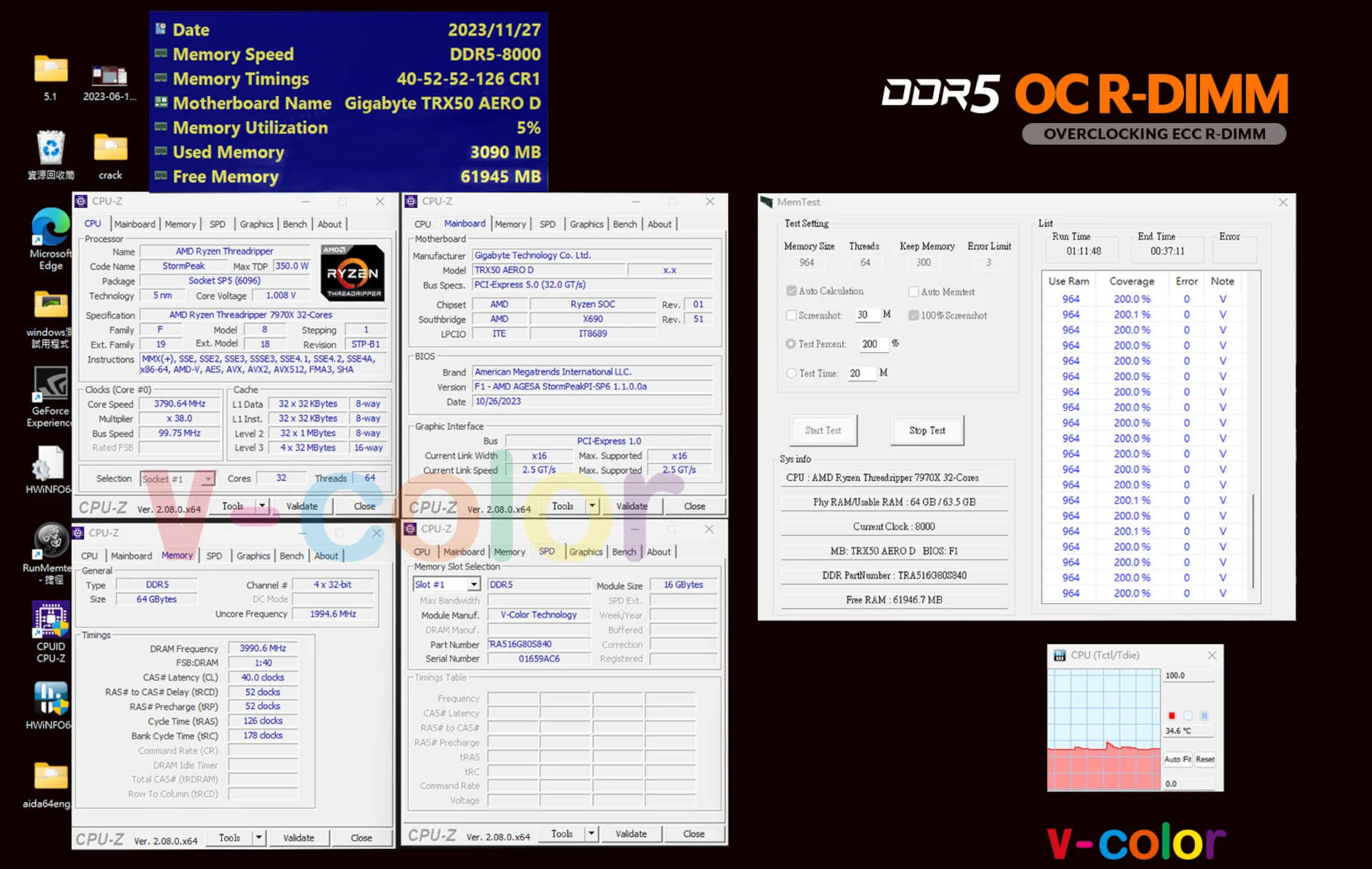Viewport: 1372px width, 869px height.
Task: Open the Graphics tab in SPD CPU-Z window
Action: (x=585, y=552)
